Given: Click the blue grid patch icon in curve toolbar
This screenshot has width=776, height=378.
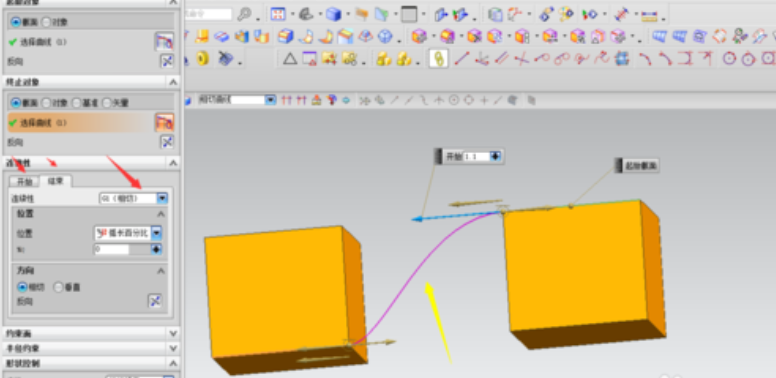Looking at the screenshot, I should [x=622, y=58].
